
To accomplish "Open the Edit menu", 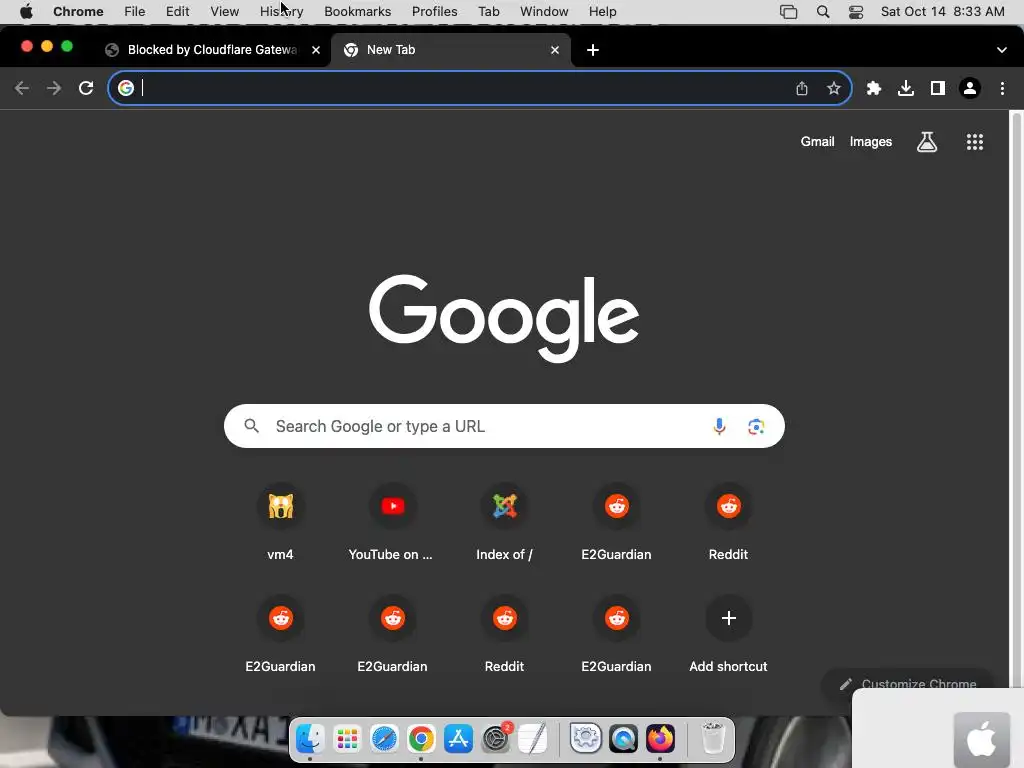I will pos(177,12).
